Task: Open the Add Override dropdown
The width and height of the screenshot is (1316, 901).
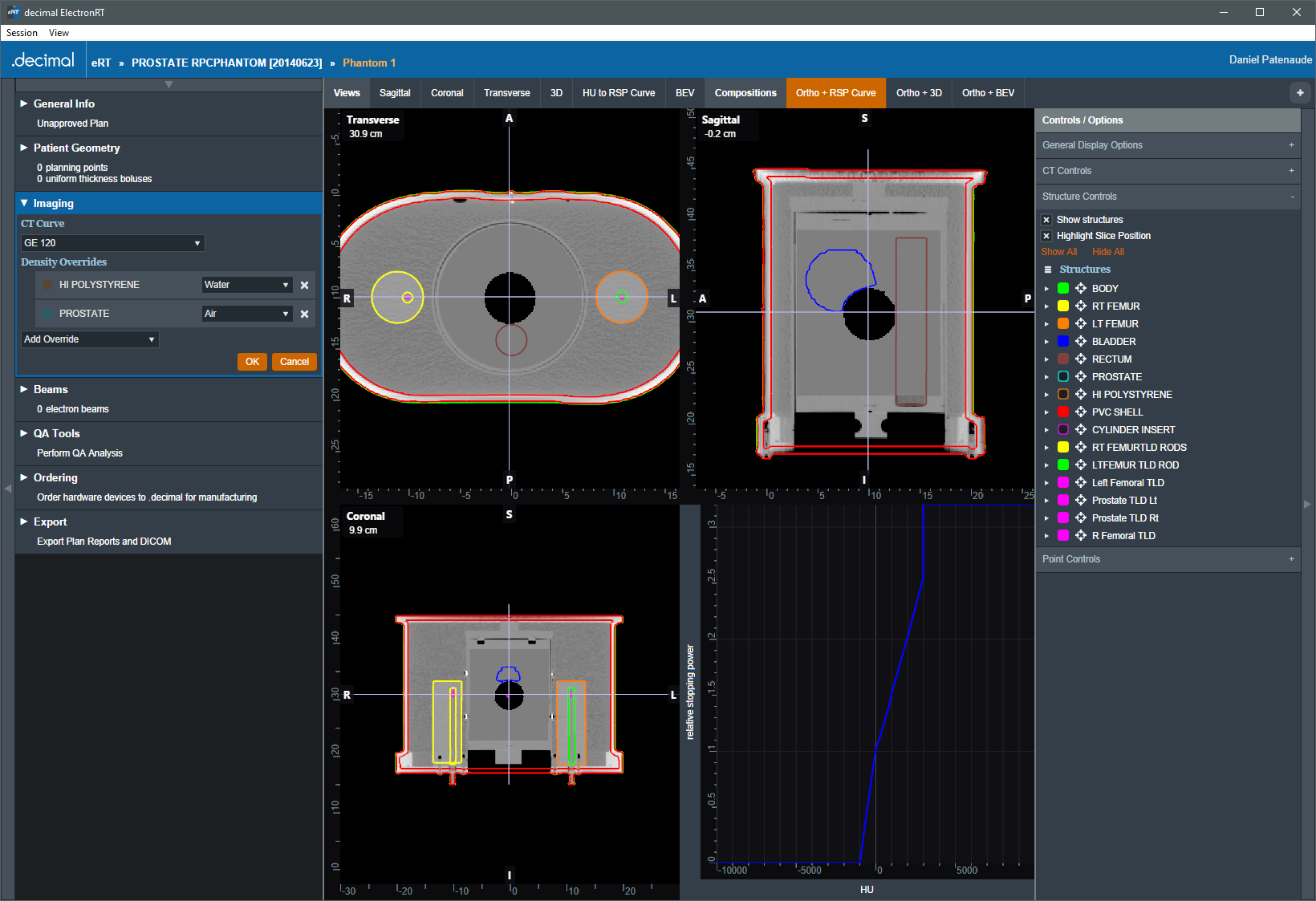Action: click(90, 339)
